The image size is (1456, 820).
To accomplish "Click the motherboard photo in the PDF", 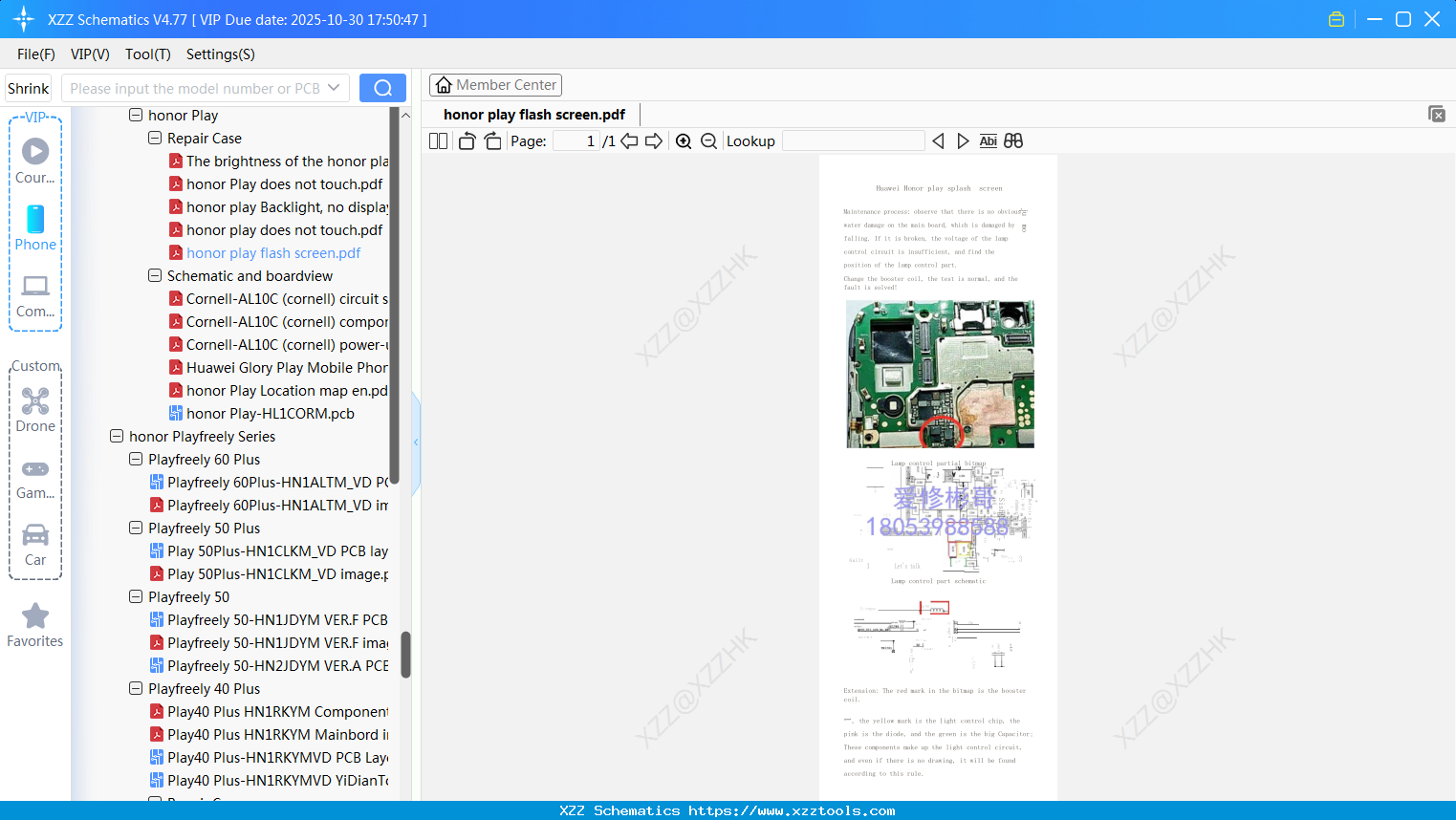I will (940, 375).
